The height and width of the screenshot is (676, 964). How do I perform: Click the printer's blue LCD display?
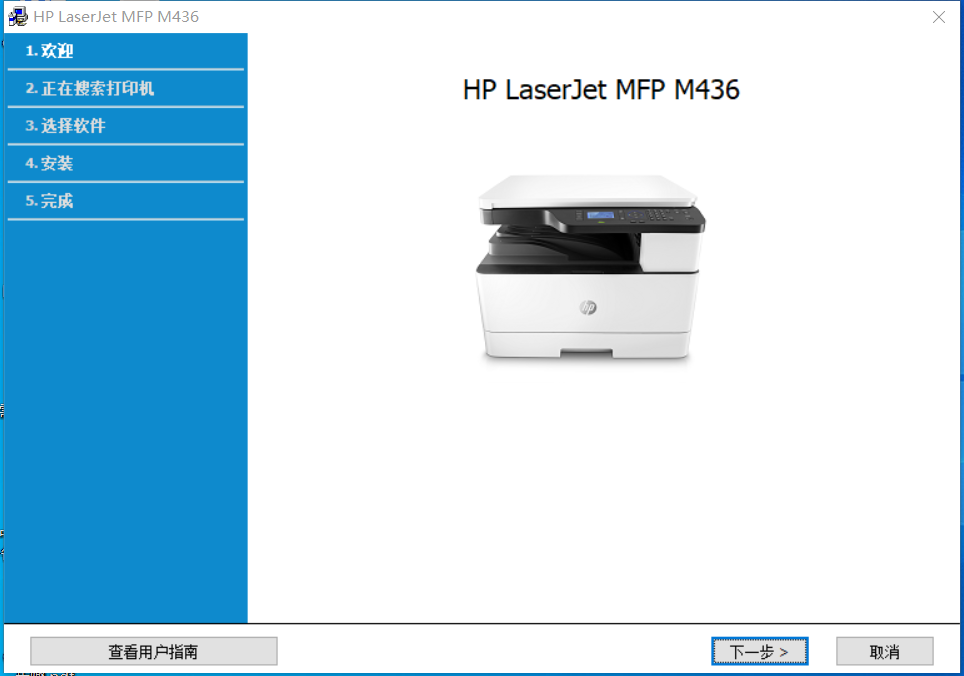pyautogui.click(x=599, y=216)
